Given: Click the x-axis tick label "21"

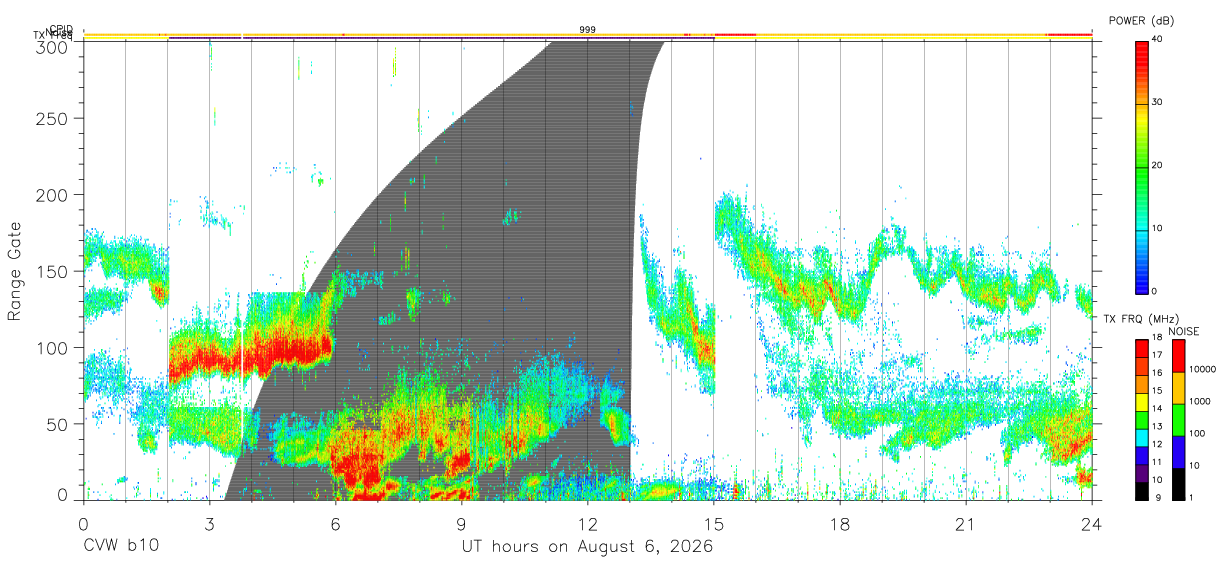Looking at the screenshot, I should [966, 524].
